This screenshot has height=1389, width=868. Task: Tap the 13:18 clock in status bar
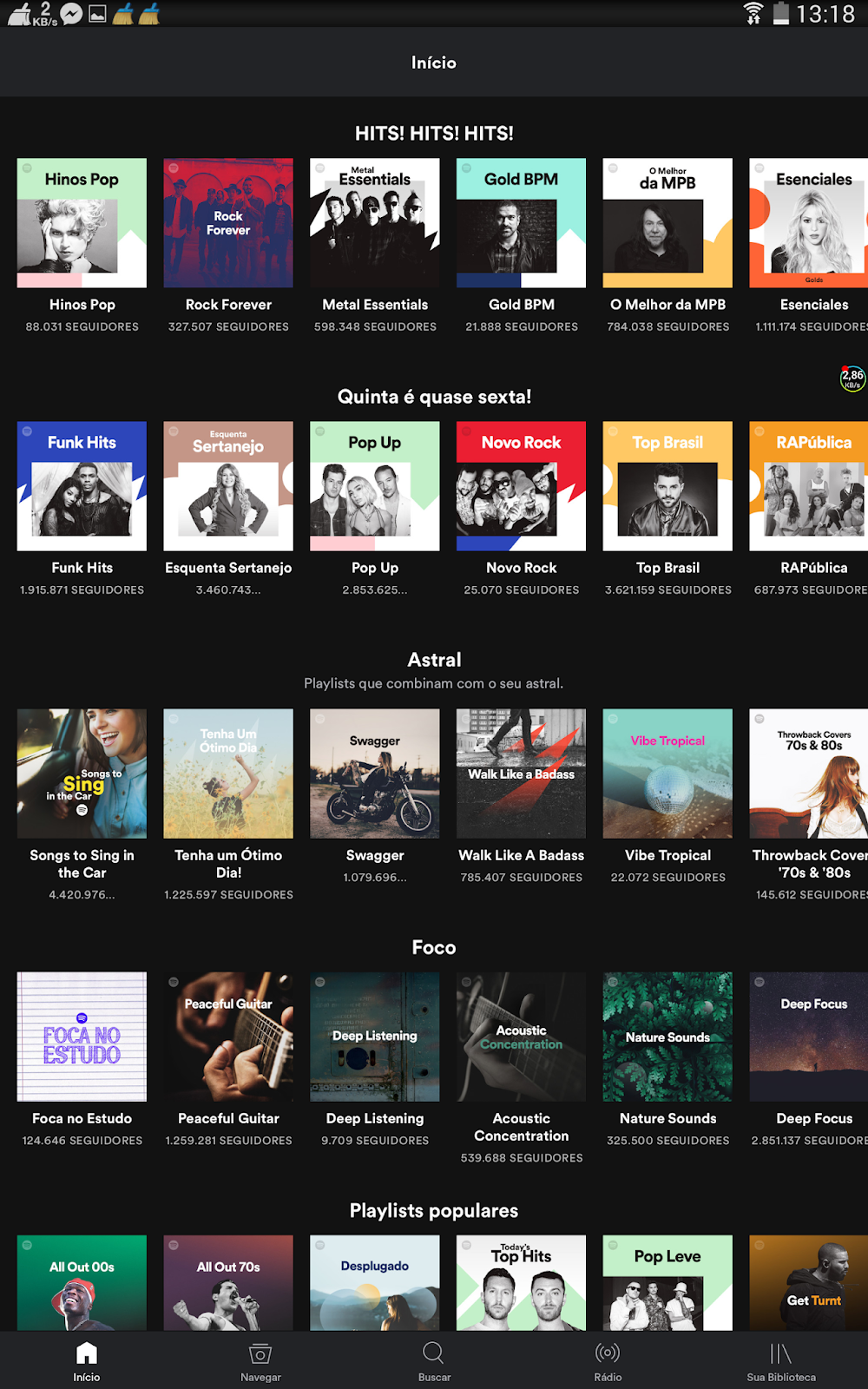point(825,14)
